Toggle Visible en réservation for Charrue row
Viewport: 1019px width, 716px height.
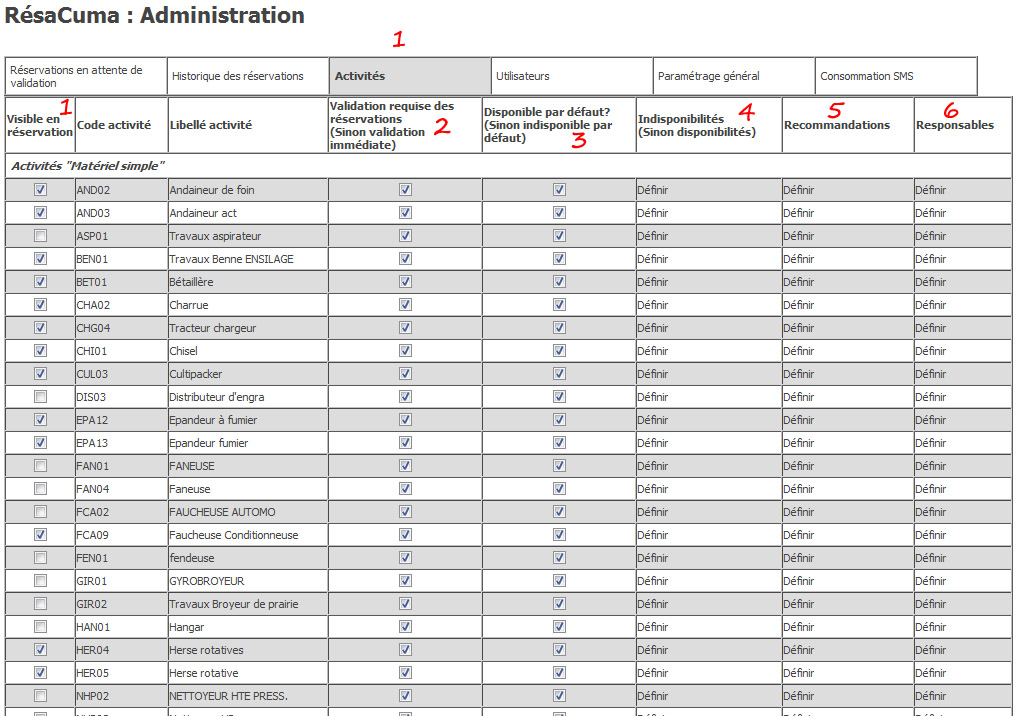point(40,305)
